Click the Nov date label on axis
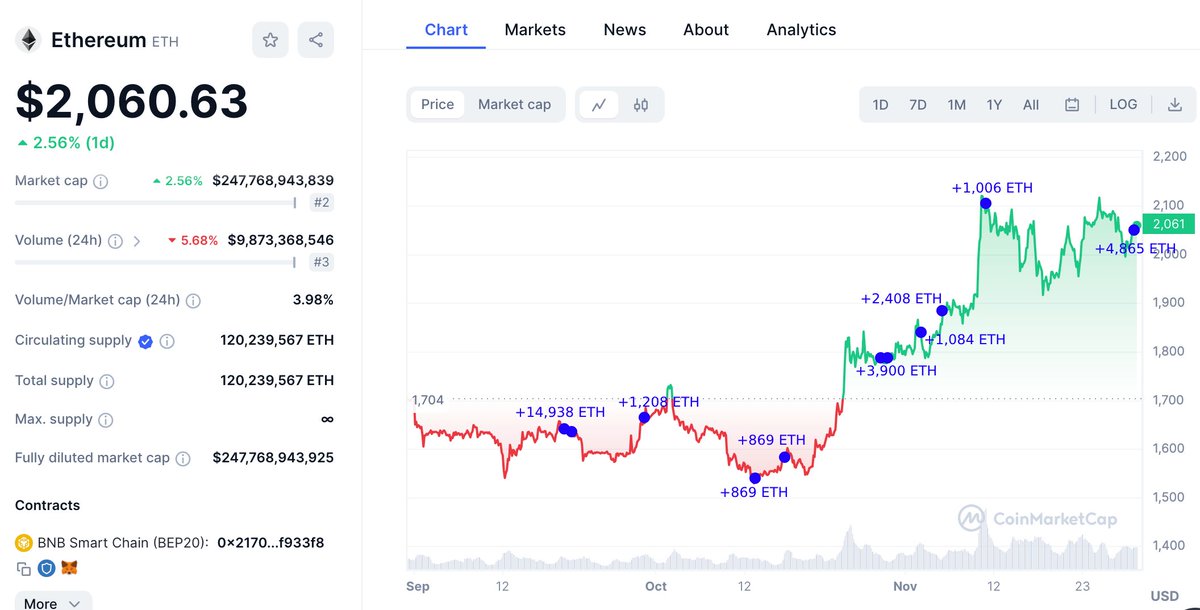 click(905, 586)
